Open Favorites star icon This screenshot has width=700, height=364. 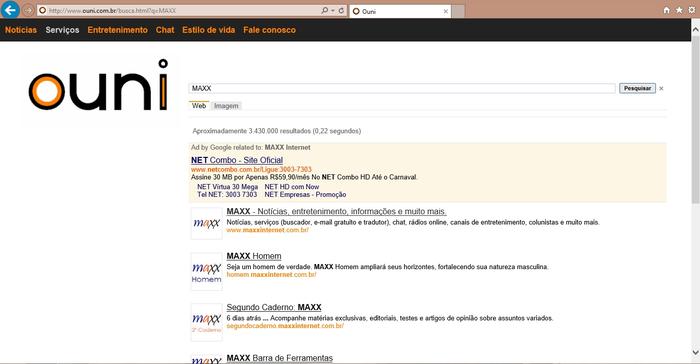pos(679,10)
